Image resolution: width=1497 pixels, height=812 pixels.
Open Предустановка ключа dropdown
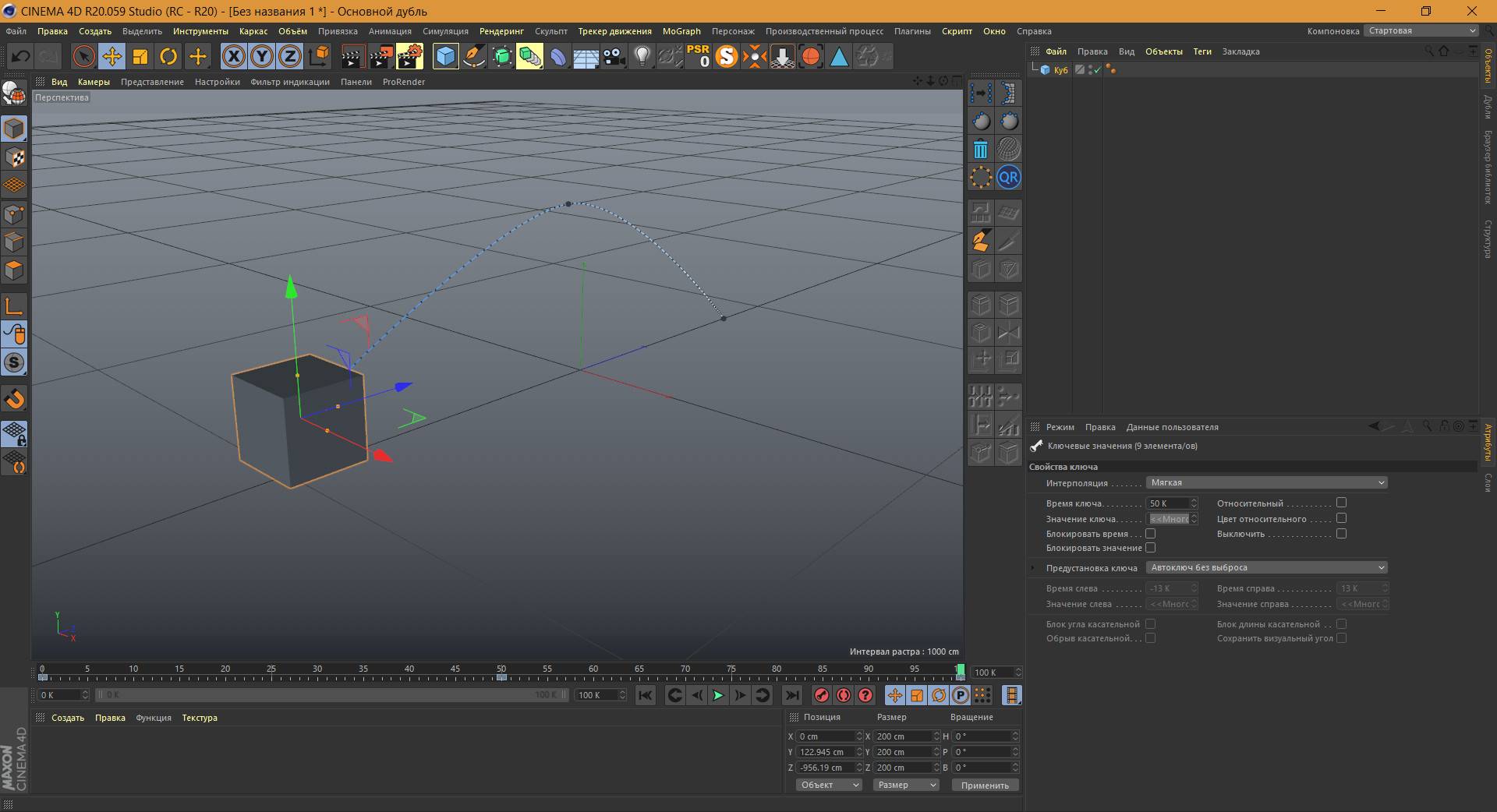(x=1266, y=567)
